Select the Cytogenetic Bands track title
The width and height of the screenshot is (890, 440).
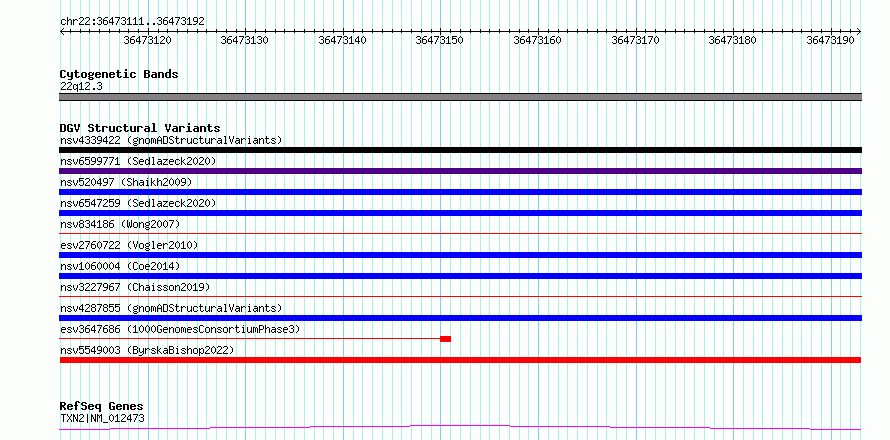click(x=119, y=74)
